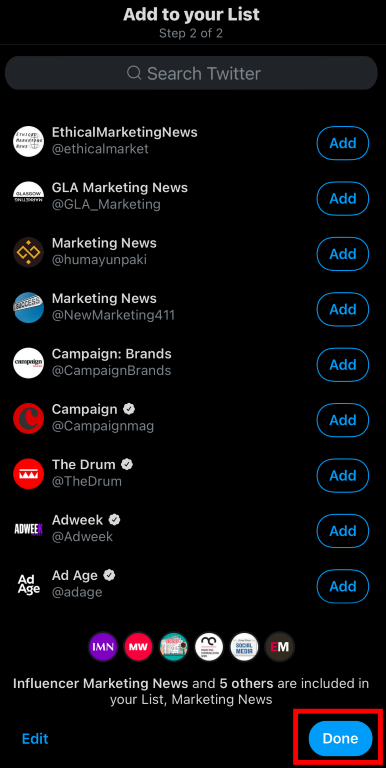Tap the Adweek logo avatar

click(x=28, y=528)
